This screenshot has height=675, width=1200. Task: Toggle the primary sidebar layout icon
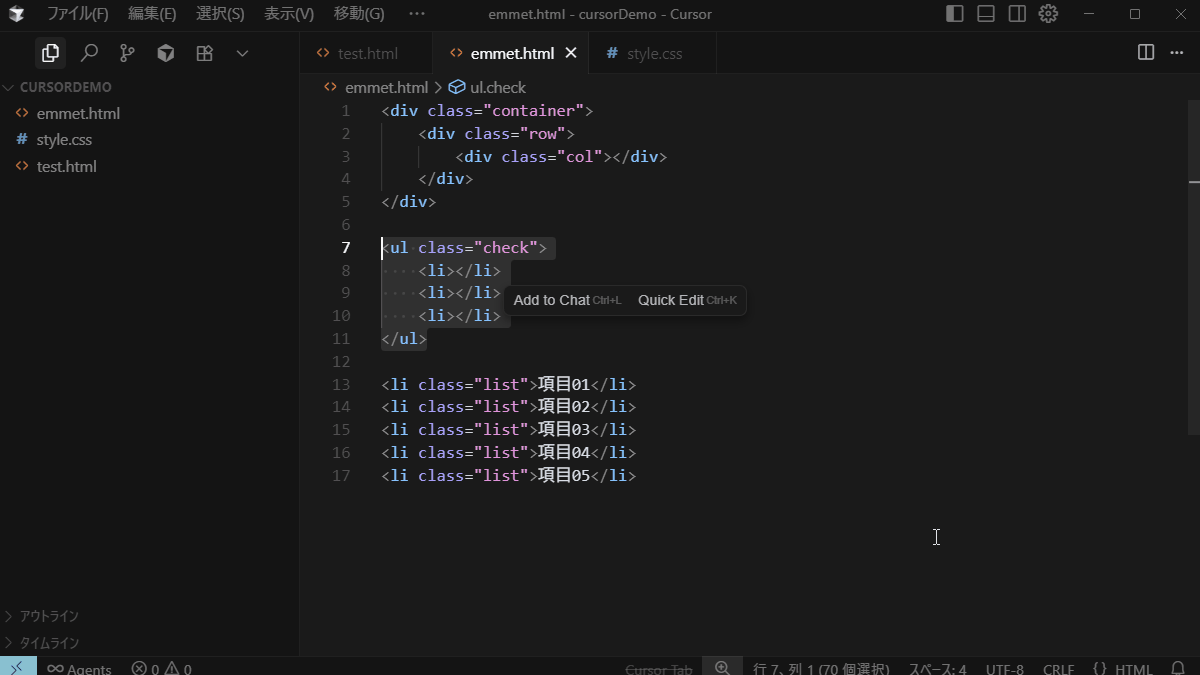[955, 14]
